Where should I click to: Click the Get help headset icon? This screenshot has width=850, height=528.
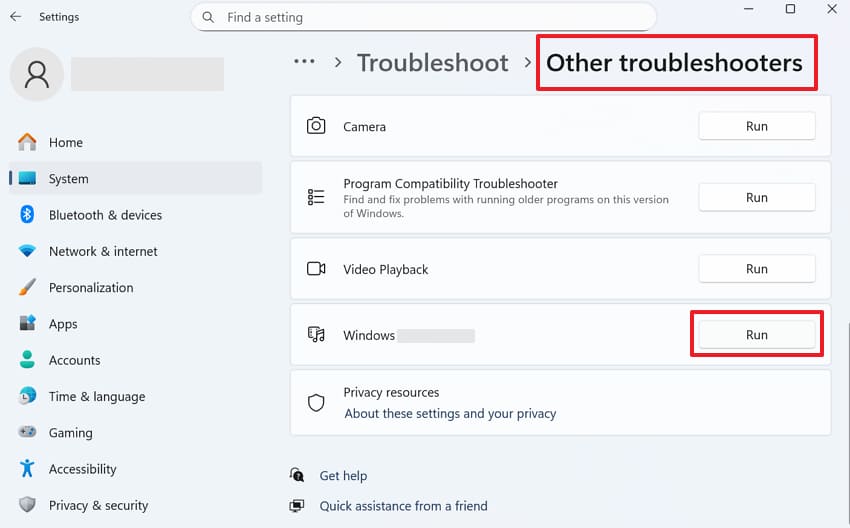pyautogui.click(x=297, y=475)
